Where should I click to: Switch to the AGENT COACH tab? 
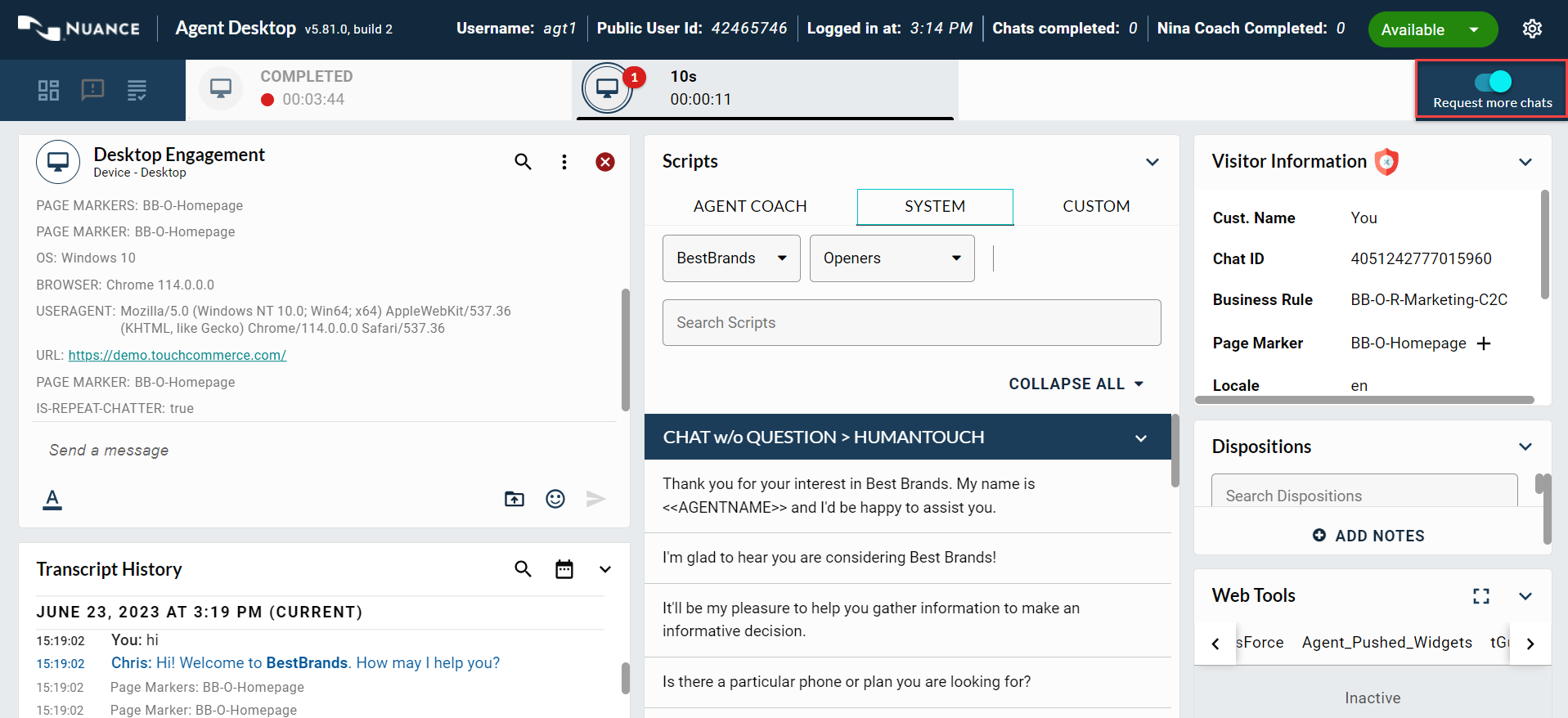[x=750, y=207]
